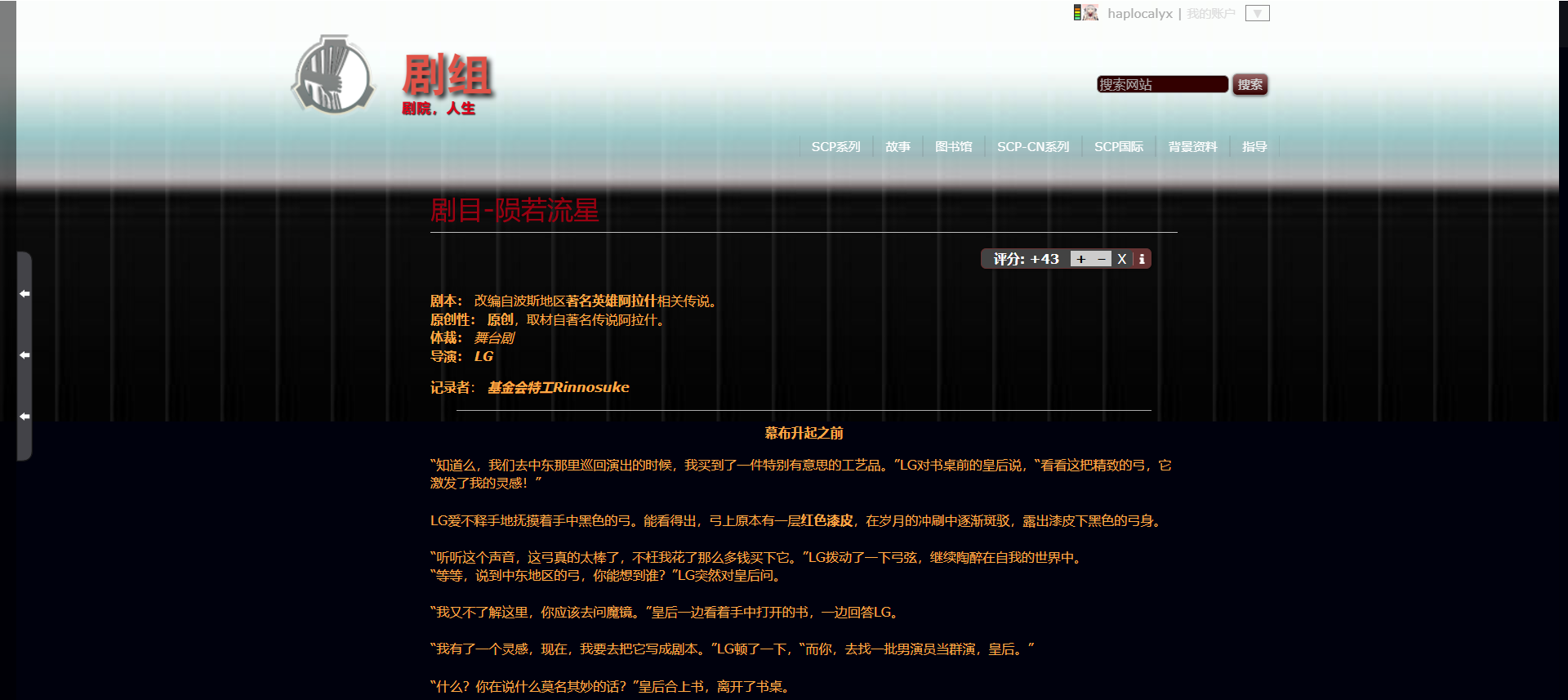Click the user avatar next to haplocalyx
This screenshot has width=1568, height=700.
pos(1090,13)
